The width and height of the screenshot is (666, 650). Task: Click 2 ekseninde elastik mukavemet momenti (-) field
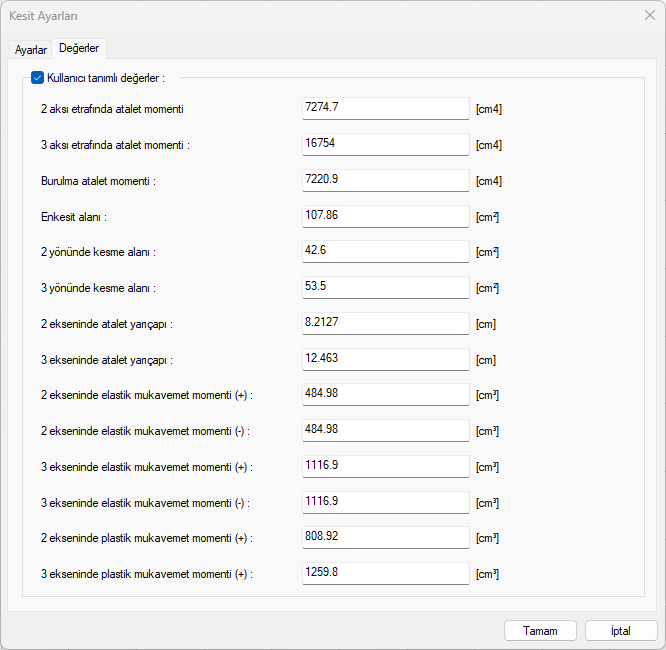pyautogui.click(x=385, y=430)
